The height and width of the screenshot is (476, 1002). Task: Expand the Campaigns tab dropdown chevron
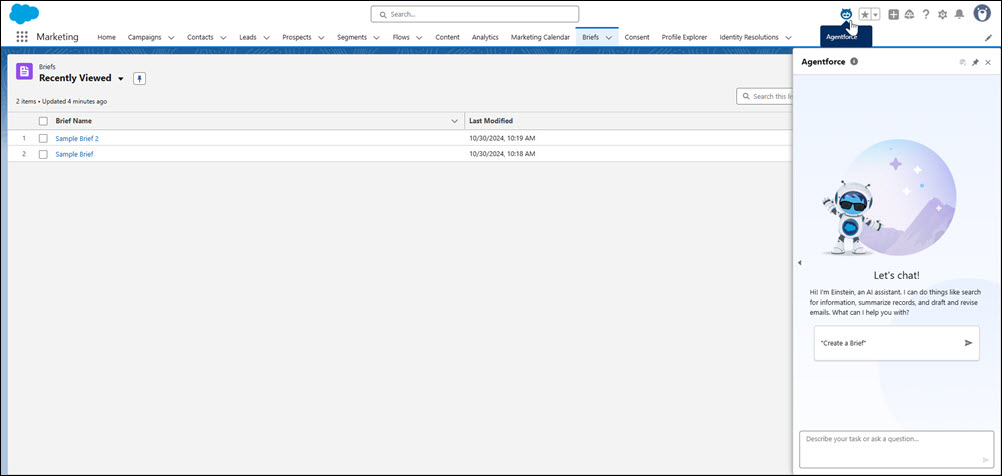coord(171,38)
